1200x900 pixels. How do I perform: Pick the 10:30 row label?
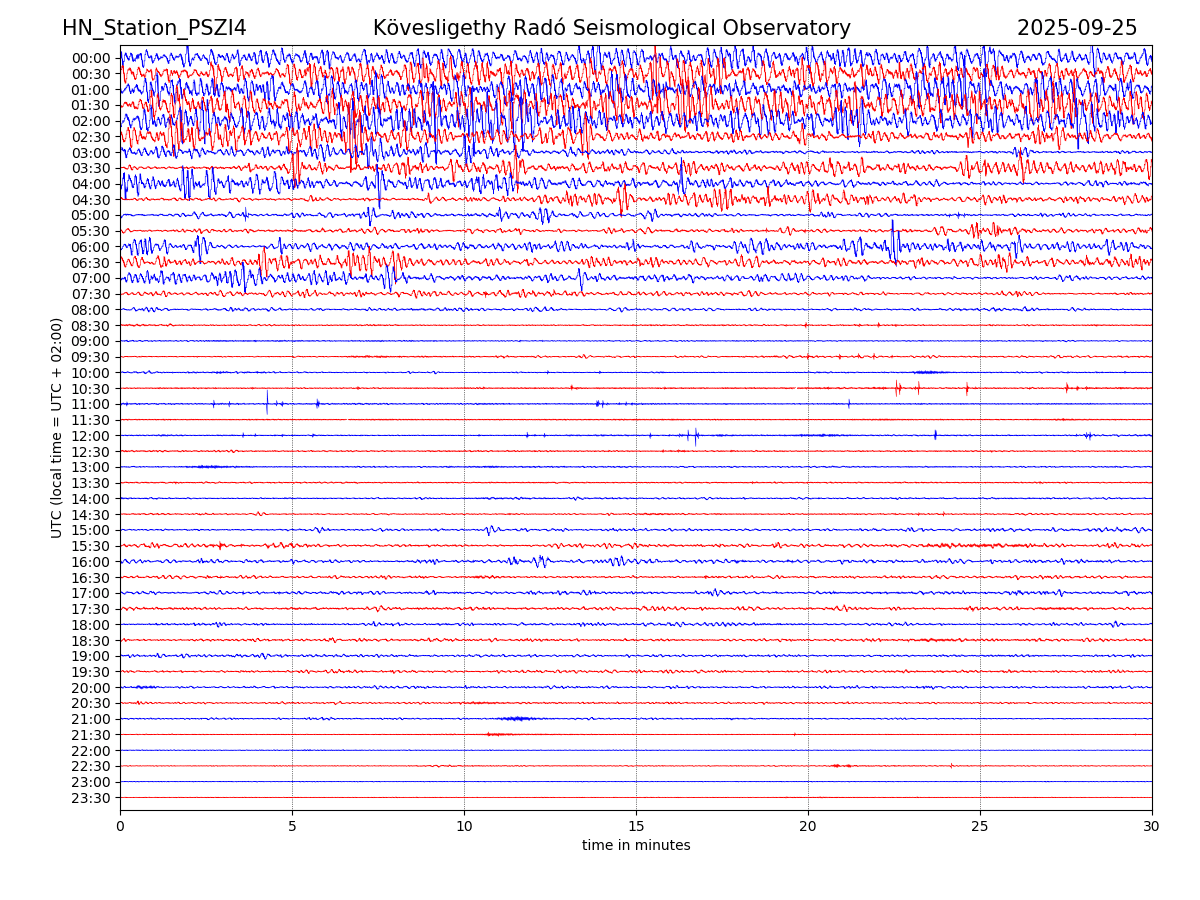point(90,389)
